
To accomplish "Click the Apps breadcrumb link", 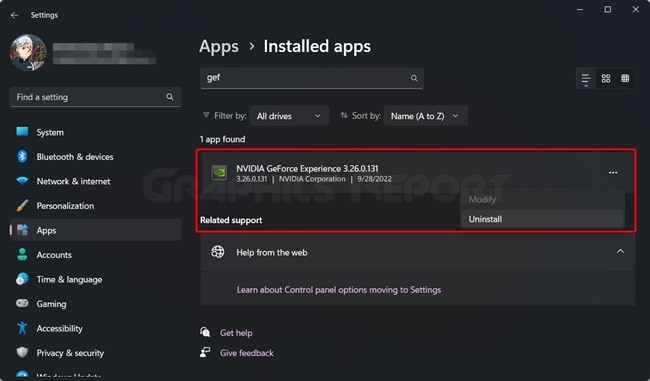I will (219, 46).
